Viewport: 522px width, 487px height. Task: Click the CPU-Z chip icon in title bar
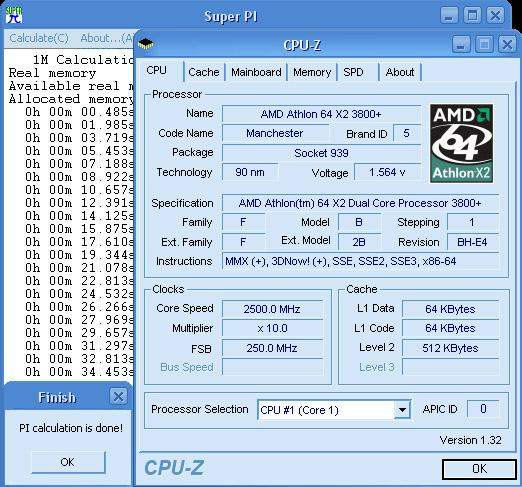pos(146,44)
